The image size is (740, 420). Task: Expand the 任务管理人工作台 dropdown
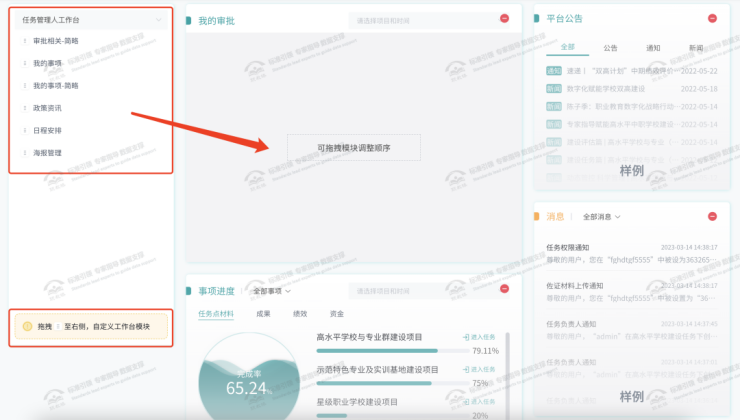[x=158, y=19]
